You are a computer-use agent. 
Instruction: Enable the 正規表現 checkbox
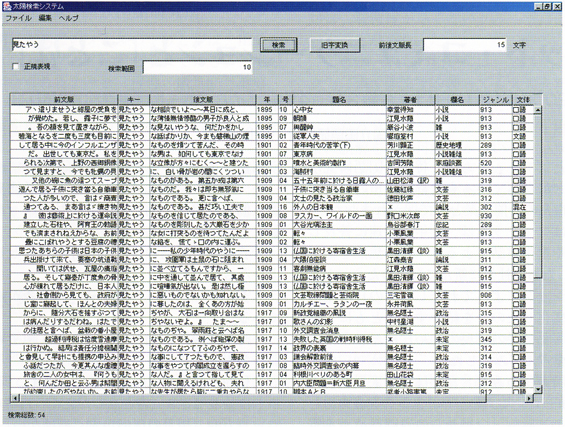tap(15, 66)
